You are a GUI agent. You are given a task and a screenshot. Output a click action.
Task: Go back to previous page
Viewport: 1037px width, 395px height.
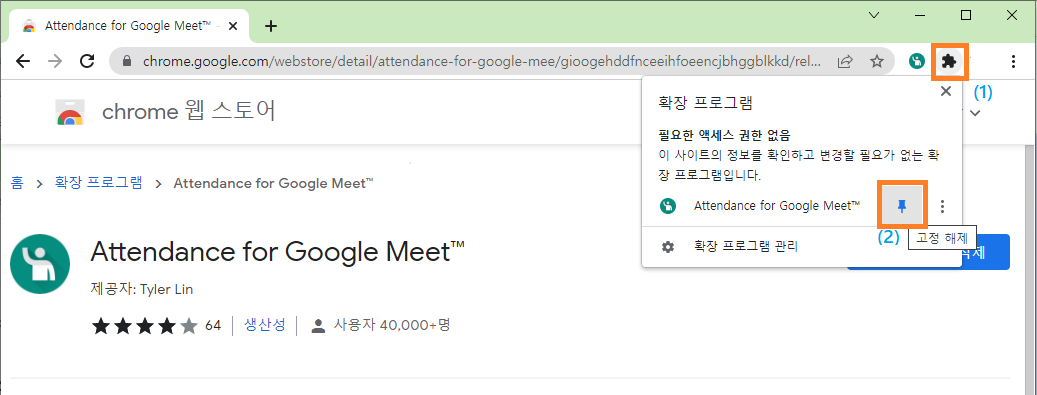(x=22, y=62)
